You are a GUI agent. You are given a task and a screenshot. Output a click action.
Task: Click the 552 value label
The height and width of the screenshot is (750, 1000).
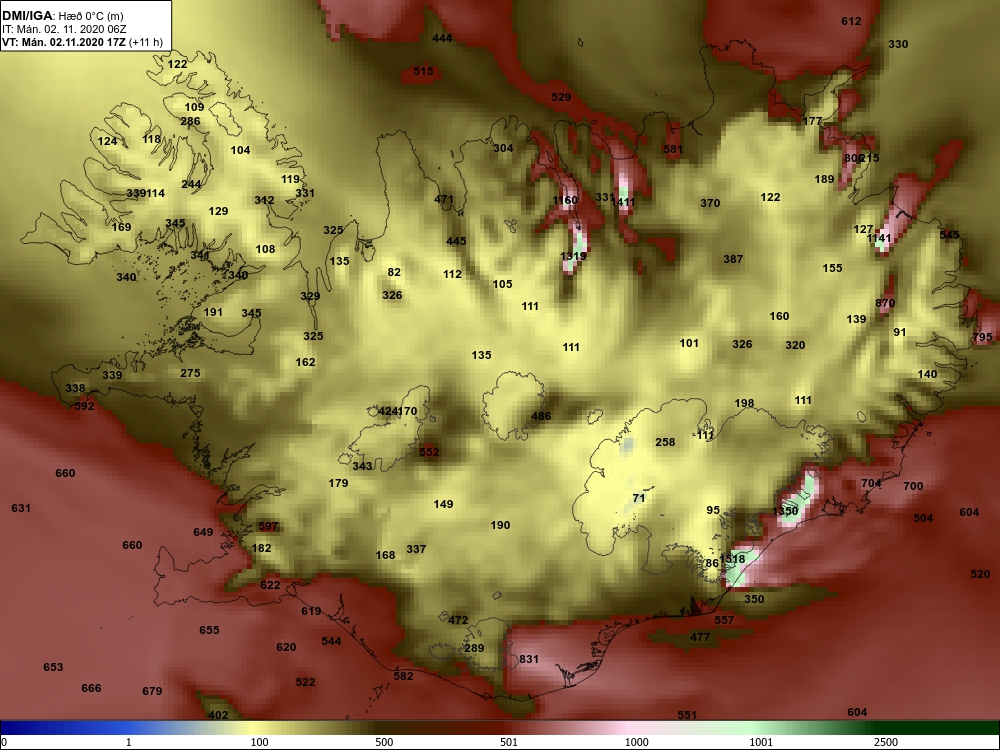429,452
